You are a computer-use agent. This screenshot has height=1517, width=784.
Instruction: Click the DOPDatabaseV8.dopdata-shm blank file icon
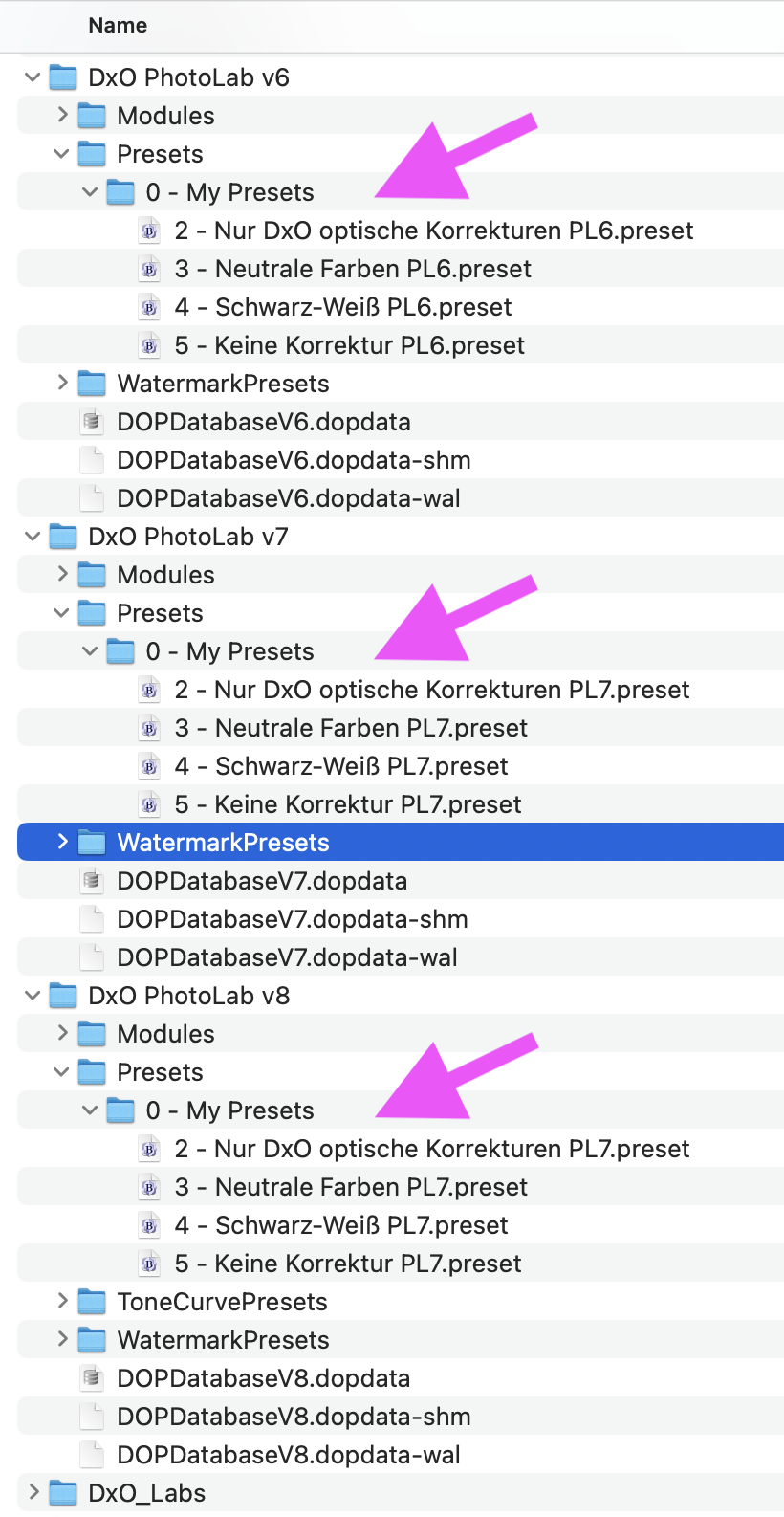92,1417
